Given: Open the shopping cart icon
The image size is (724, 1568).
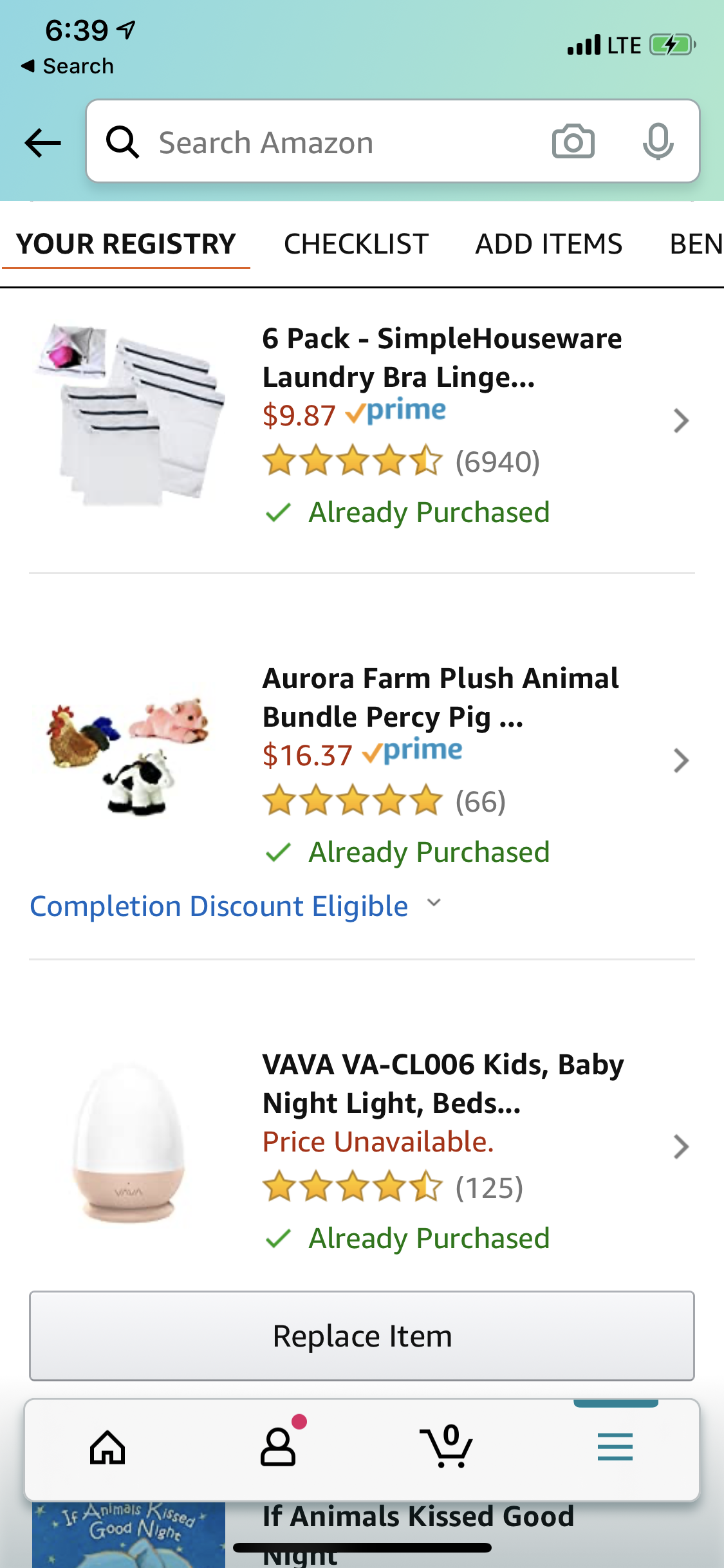Looking at the screenshot, I should [447, 1448].
